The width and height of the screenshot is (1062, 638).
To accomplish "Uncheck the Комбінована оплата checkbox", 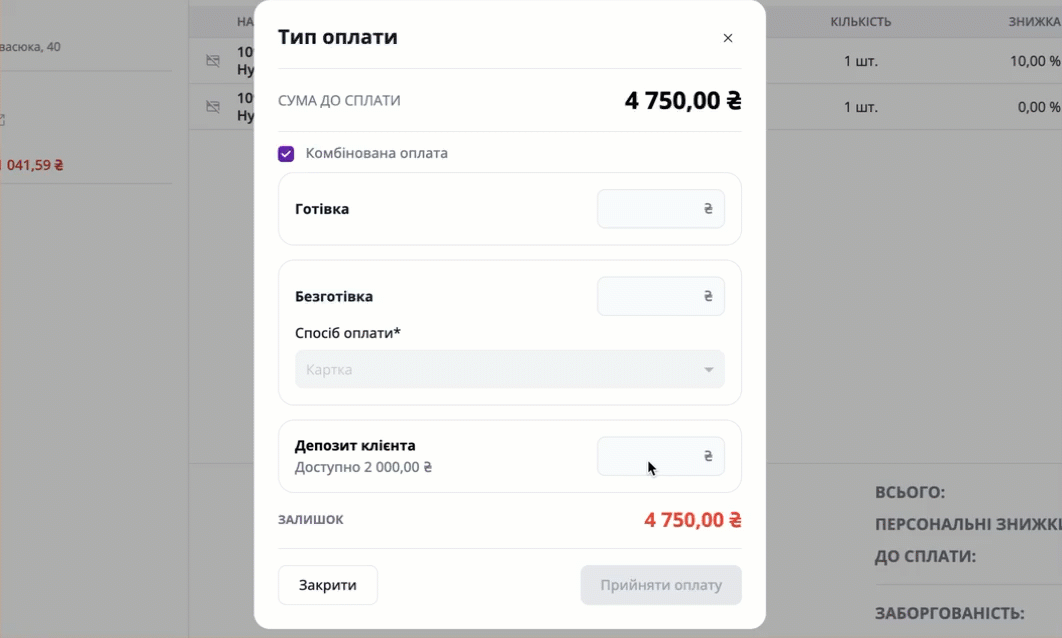I will coord(286,154).
